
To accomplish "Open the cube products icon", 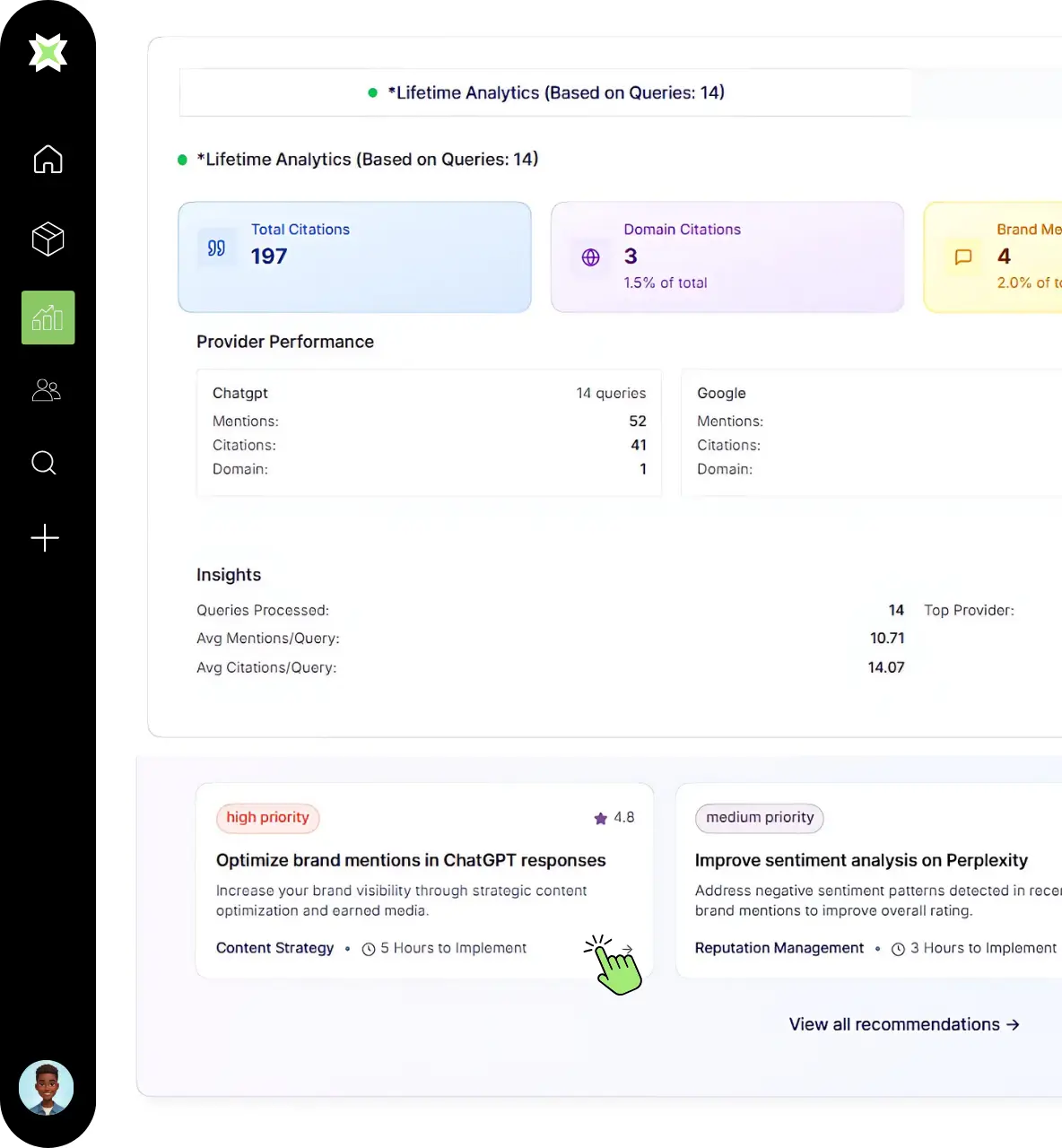I will click(x=48, y=239).
